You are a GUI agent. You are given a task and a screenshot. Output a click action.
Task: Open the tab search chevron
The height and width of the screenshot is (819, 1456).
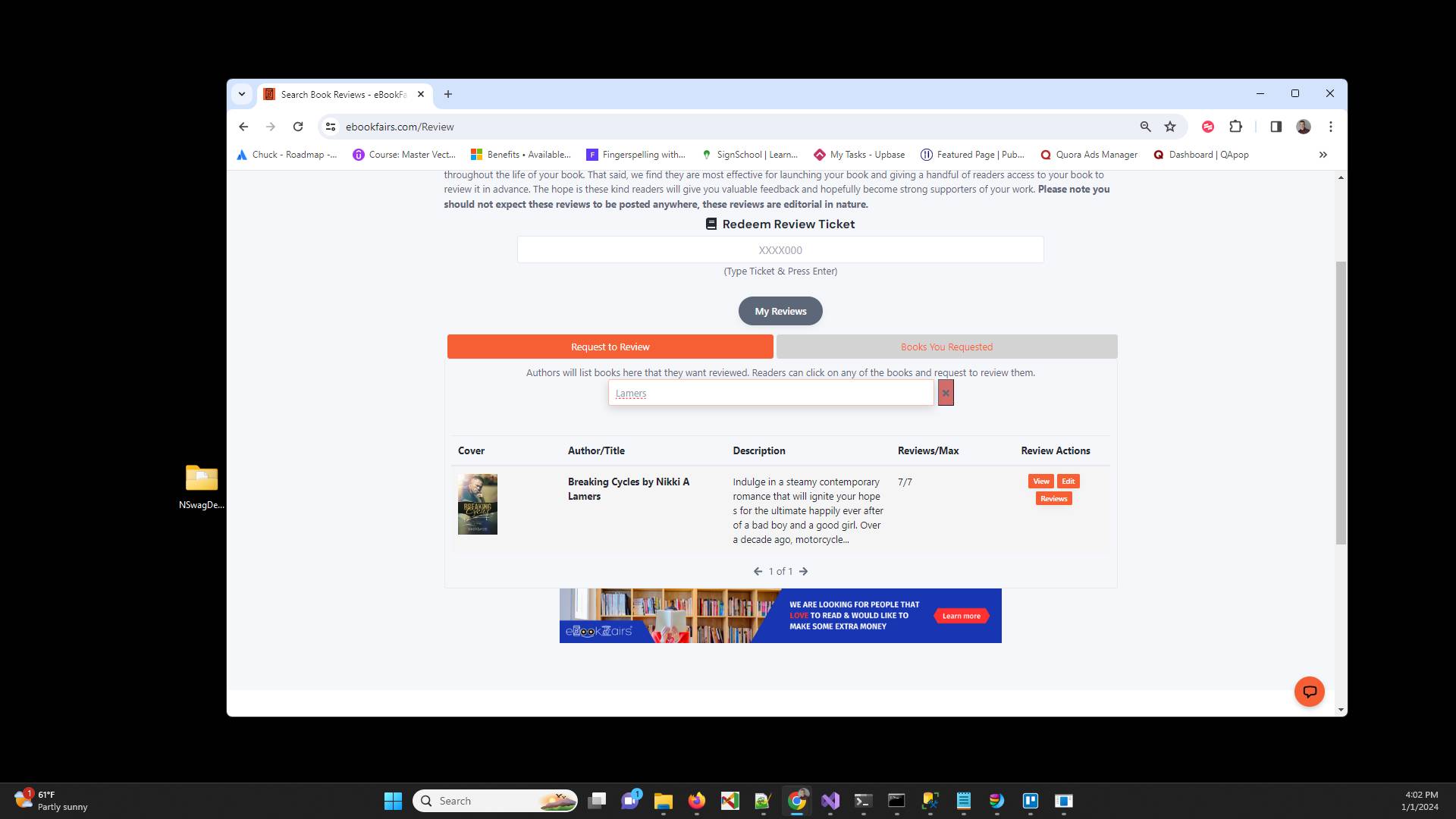point(242,93)
